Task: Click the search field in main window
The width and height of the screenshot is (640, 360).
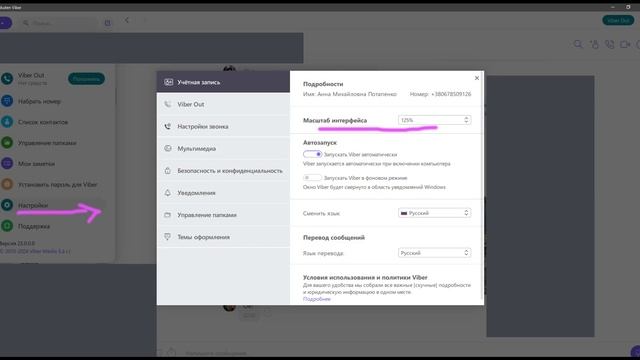Action: 59,23
